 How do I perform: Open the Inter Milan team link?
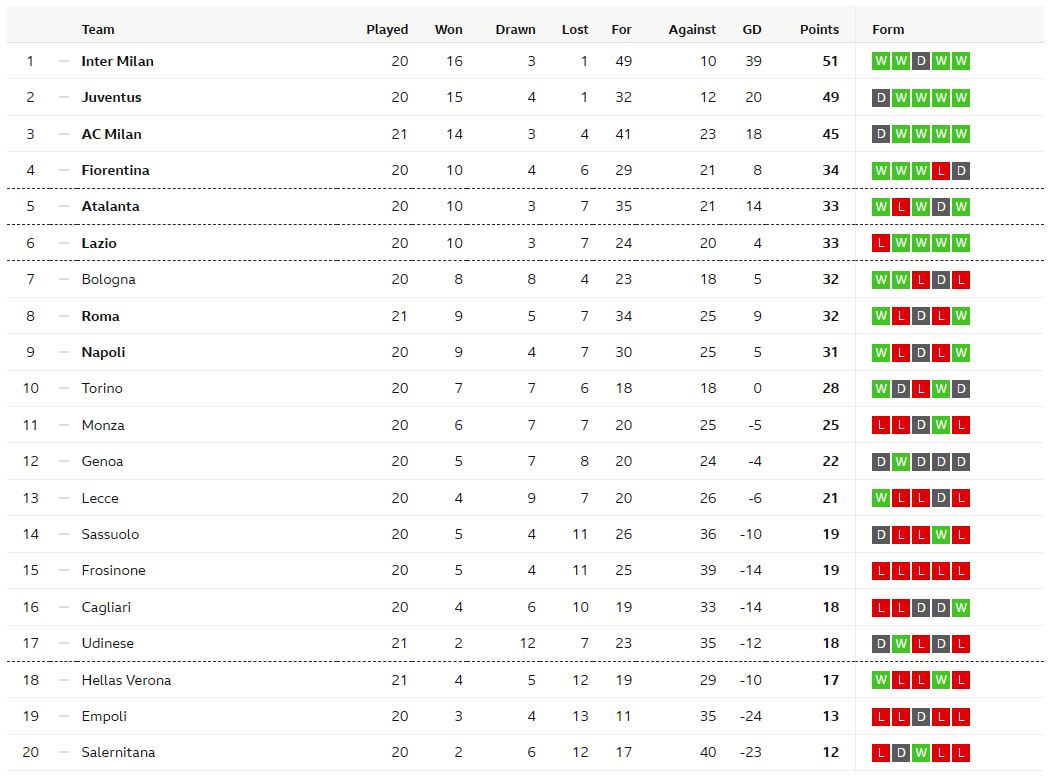coord(117,61)
